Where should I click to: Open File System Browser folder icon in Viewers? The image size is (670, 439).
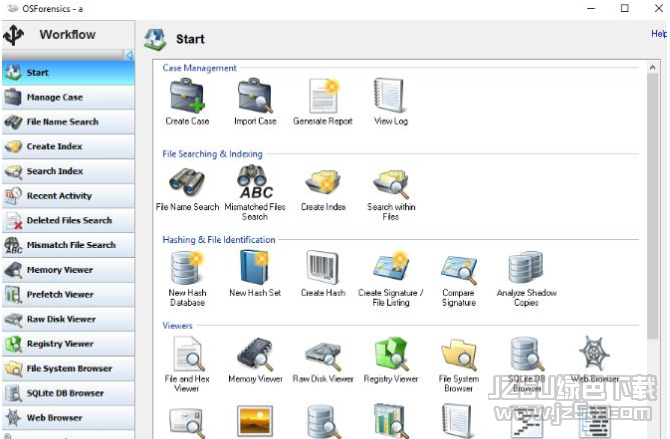(459, 355)
